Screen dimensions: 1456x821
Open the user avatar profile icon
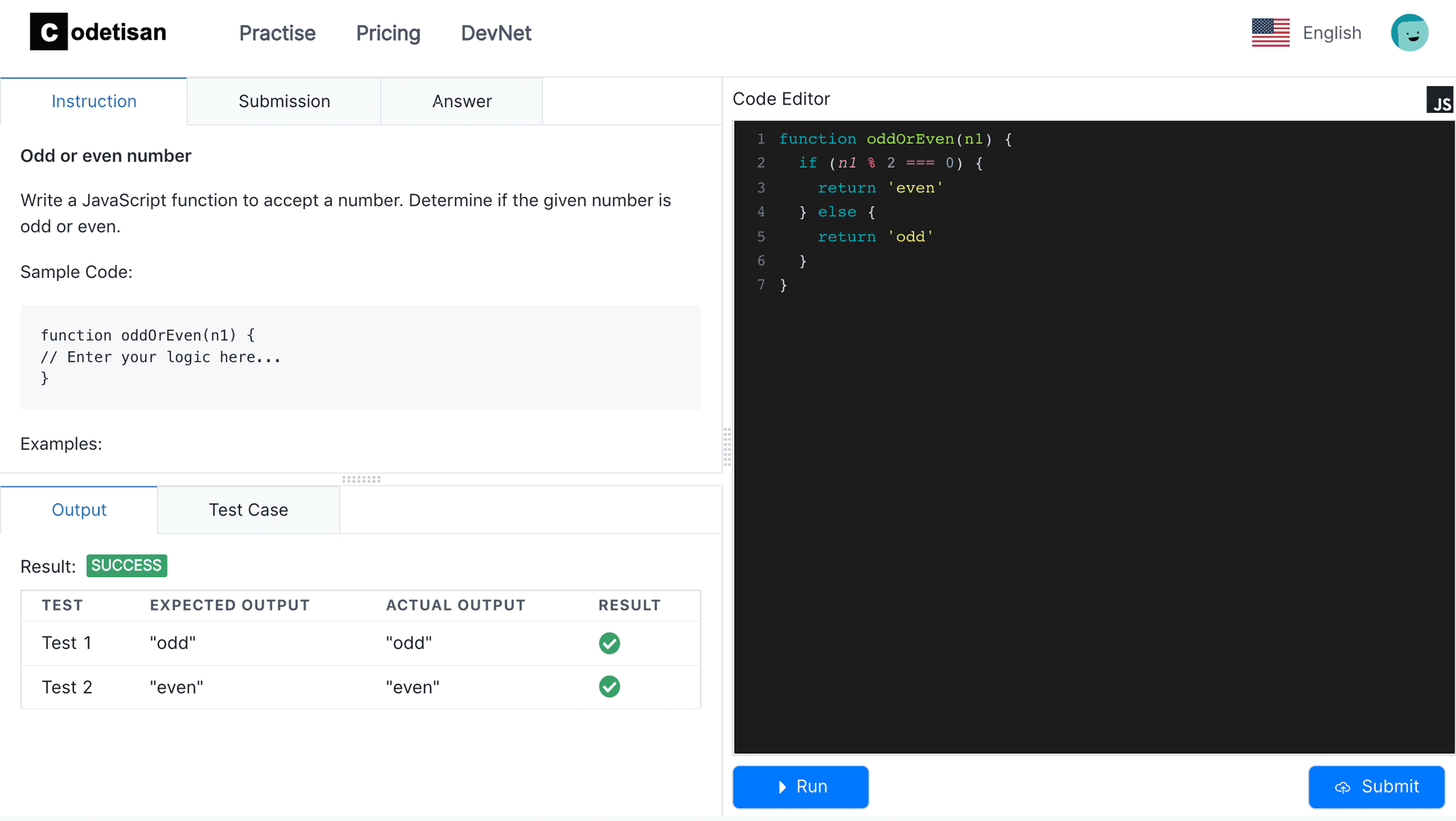(x=1409, y=33)
